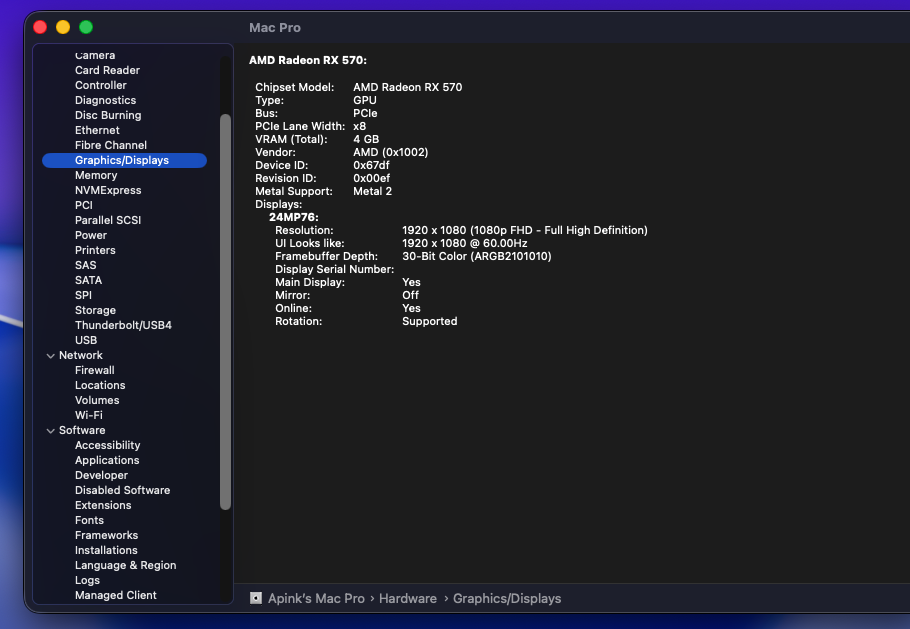The width and height of the screenshot is (910, 629).
Task: Click 1920 x 1080 @ 60.00Hz value
Action: pyautogui.click(x=464, y=244)
